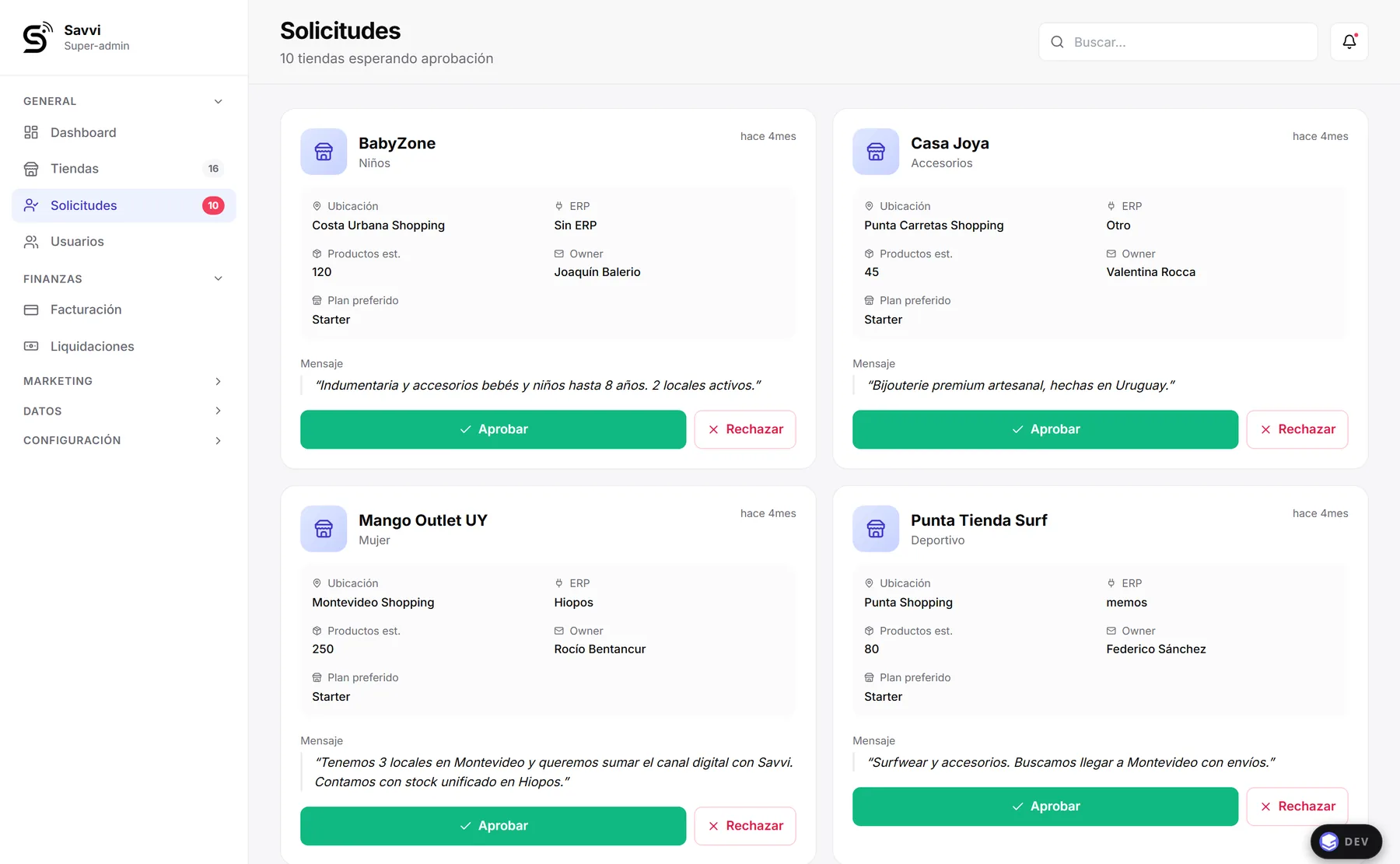Open Liquidaciones in the sidebar
The image size is (1400, 864).
coord(124,346)
